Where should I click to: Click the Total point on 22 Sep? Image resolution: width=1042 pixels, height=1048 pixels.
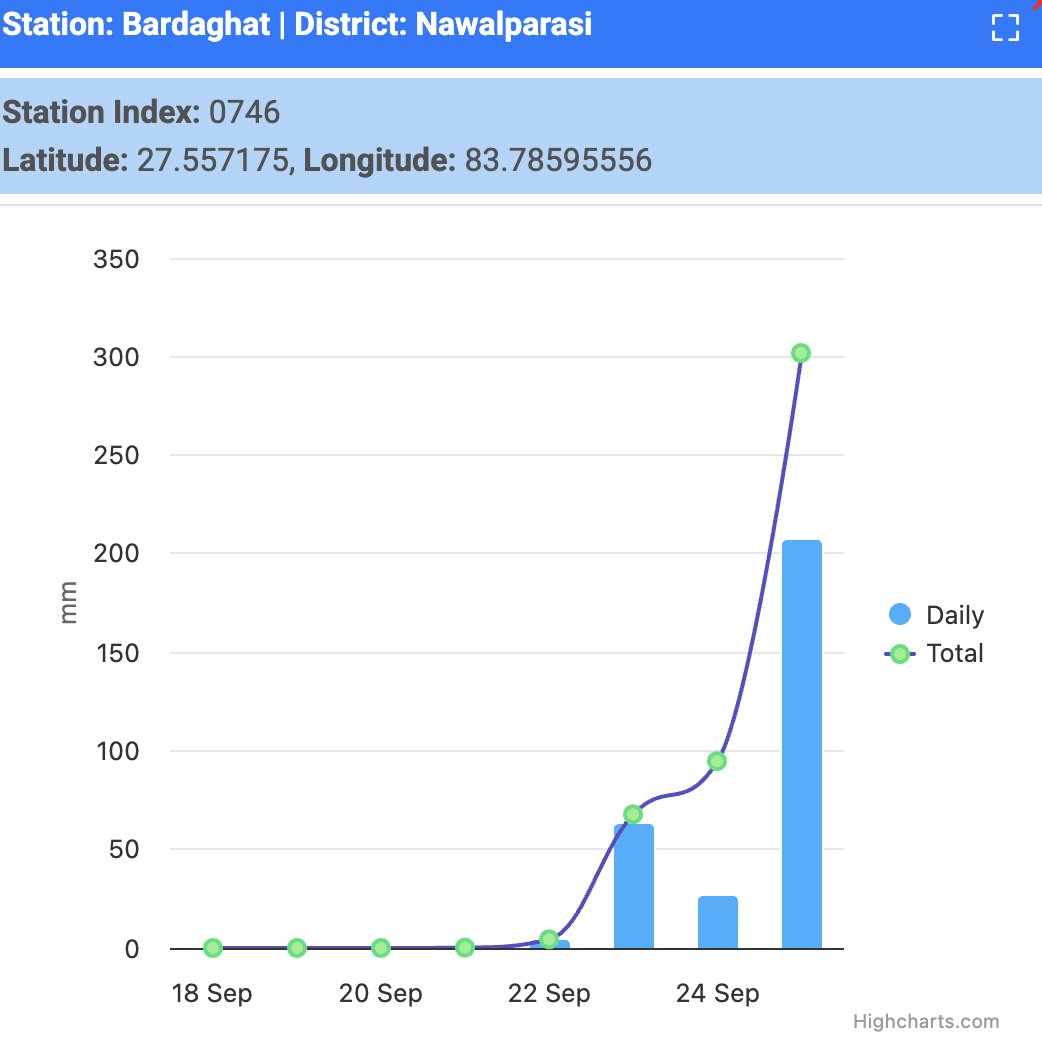point(549,939)
